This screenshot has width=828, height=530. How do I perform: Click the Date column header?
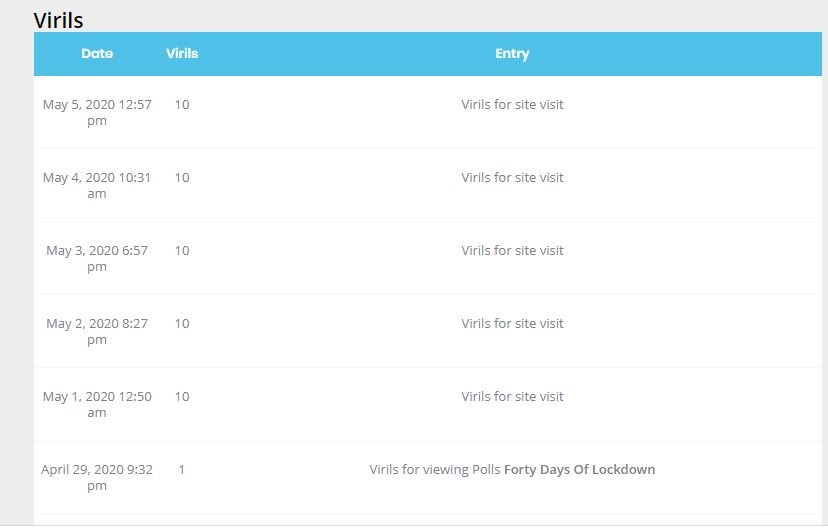[97, 53]
